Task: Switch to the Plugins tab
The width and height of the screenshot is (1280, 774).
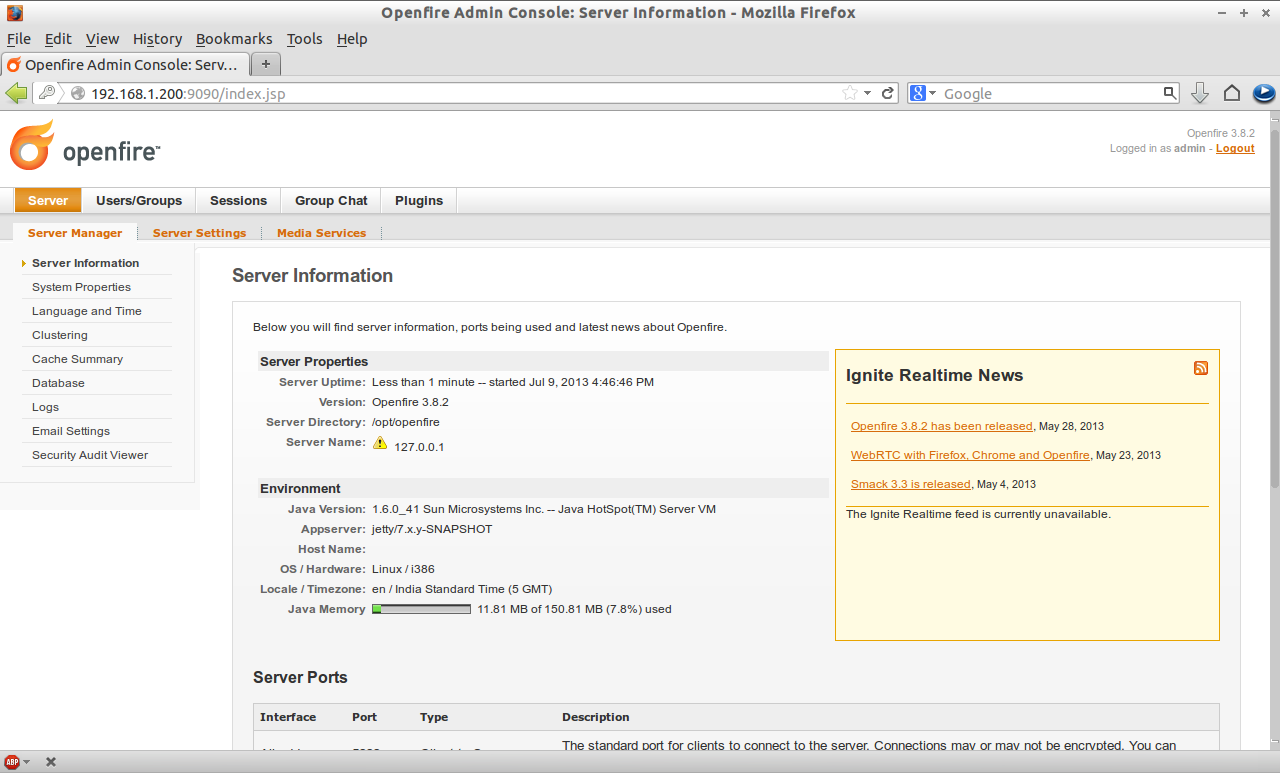Action: pyautogui.click(x=419, y=200)
